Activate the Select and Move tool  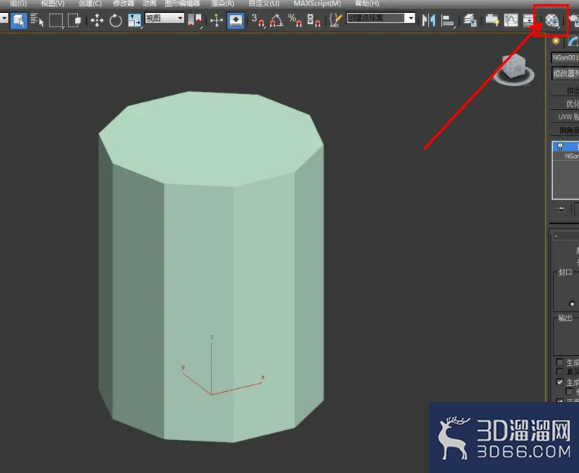tap(97, 20)
